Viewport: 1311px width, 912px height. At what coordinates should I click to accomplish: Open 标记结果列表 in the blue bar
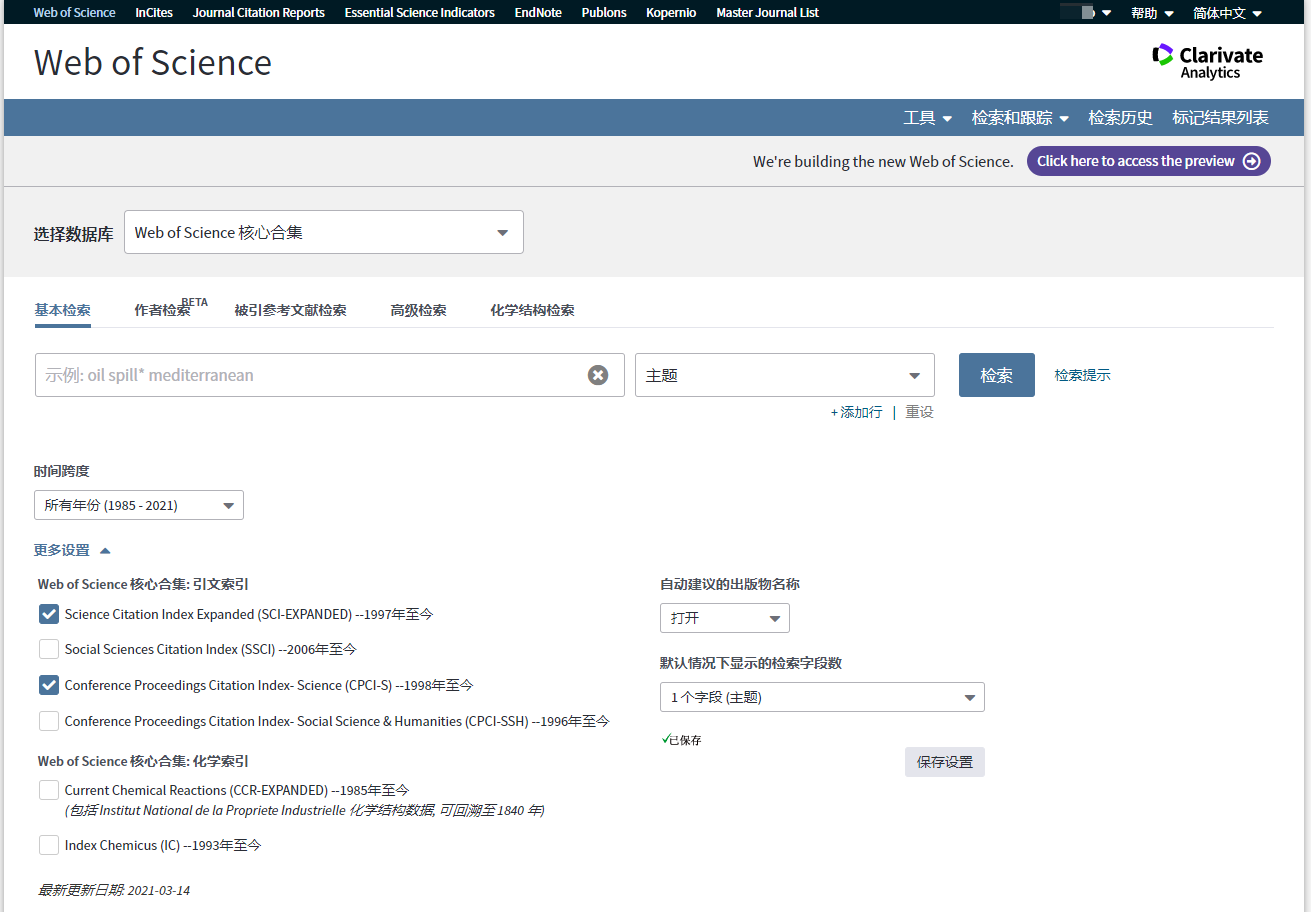(1220, 118)
